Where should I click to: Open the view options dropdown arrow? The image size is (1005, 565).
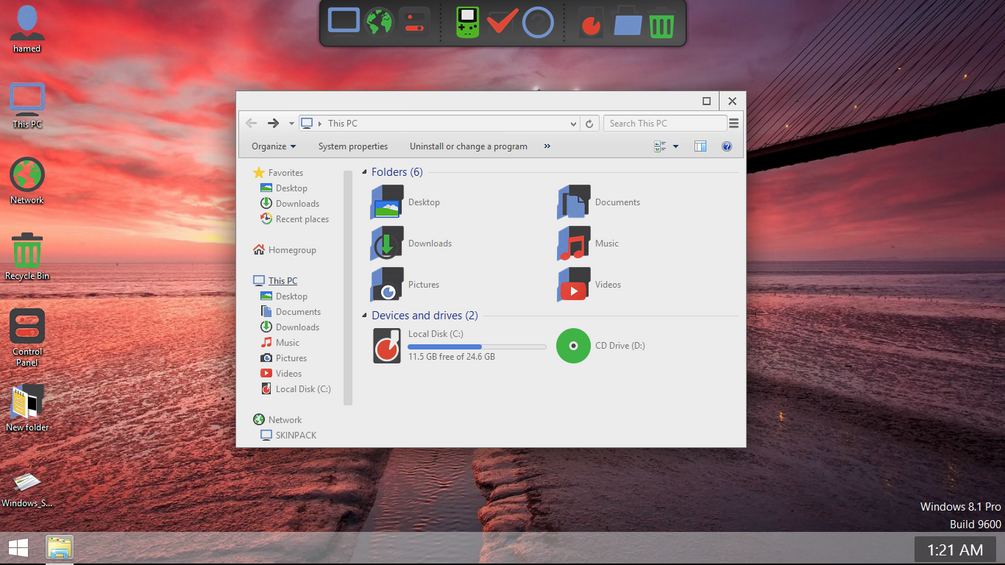tap(676, 147)
